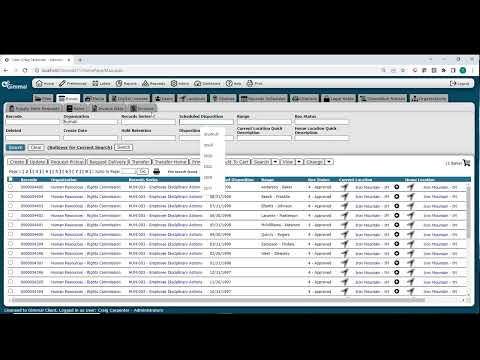Screen dimensions: 480x360
Task: Tick the select-all checkbox in table header
Action: coord(11,179)
